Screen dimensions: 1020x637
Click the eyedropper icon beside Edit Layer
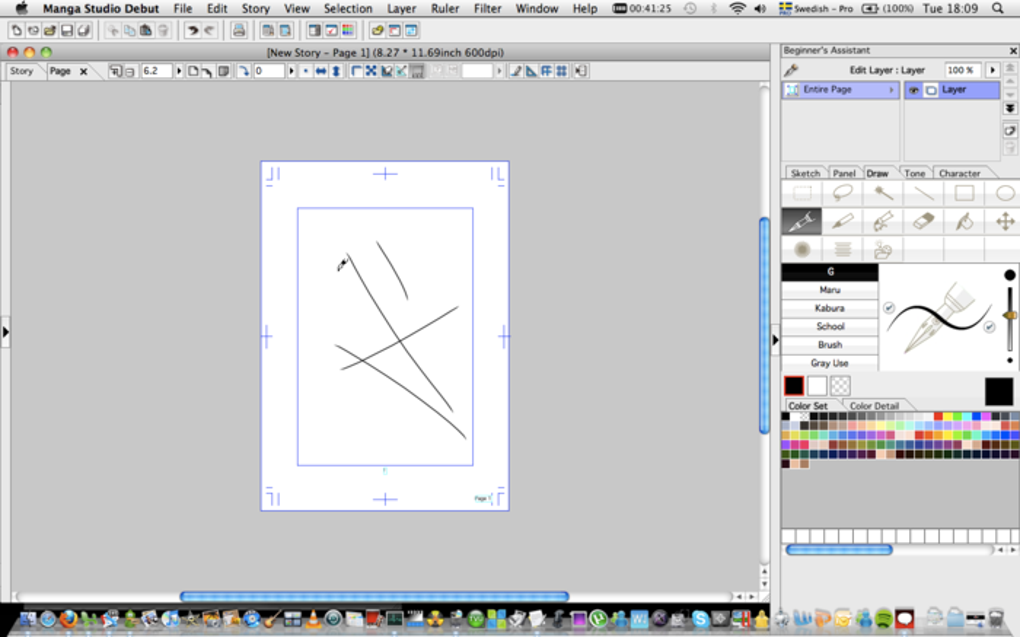point(792,70)
